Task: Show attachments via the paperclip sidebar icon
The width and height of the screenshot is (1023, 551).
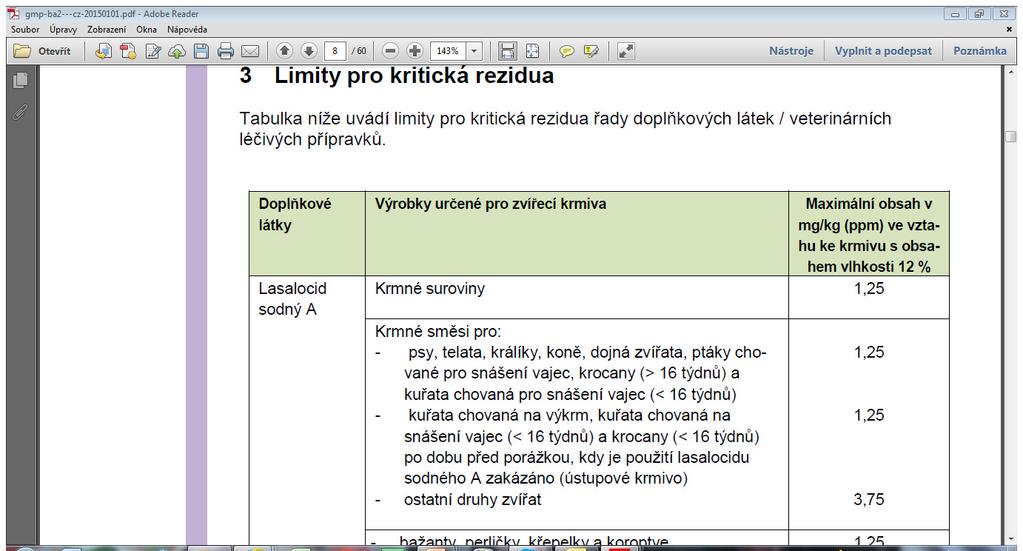Action: coord(20,112)
